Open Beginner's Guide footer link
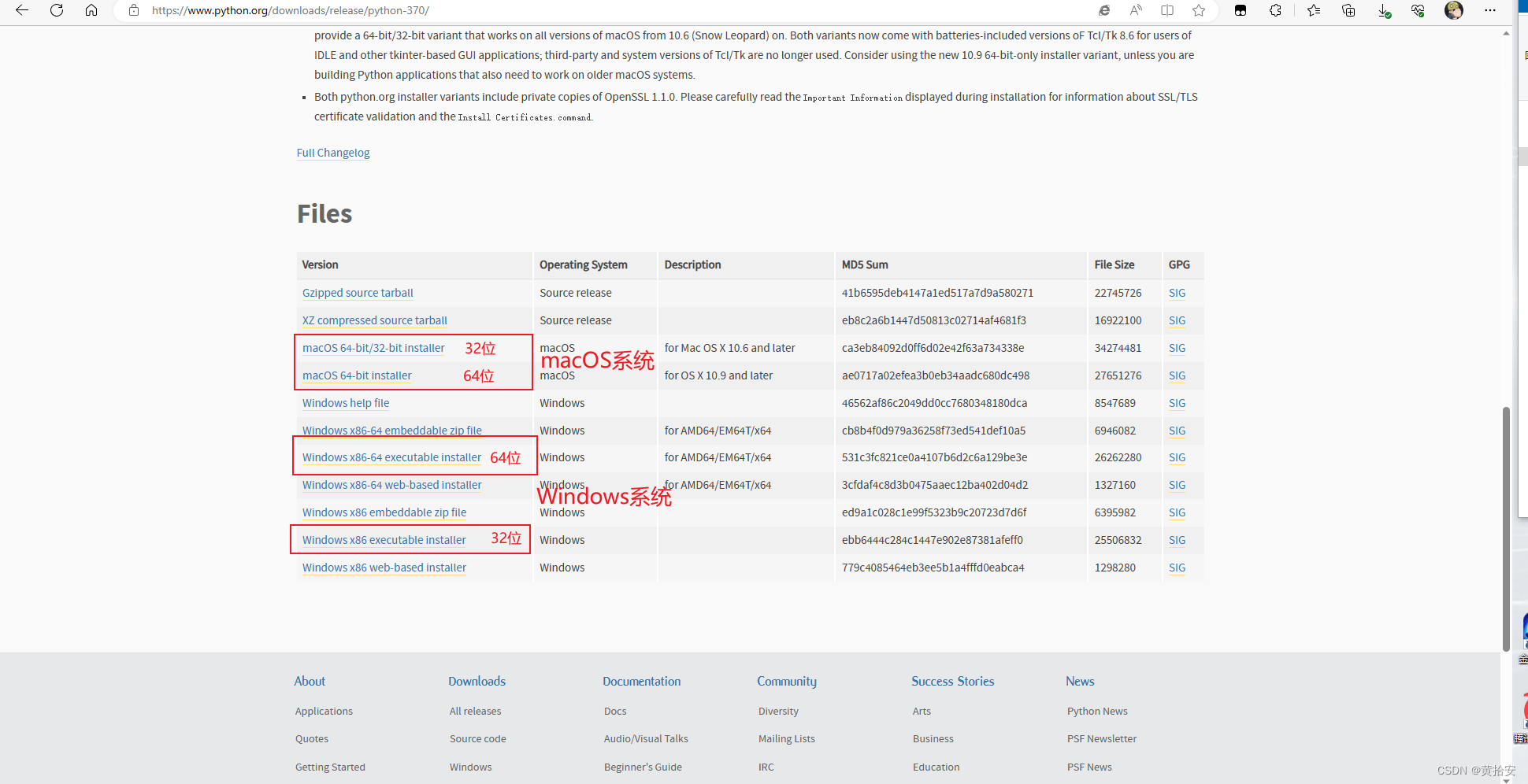 (643, 767)
